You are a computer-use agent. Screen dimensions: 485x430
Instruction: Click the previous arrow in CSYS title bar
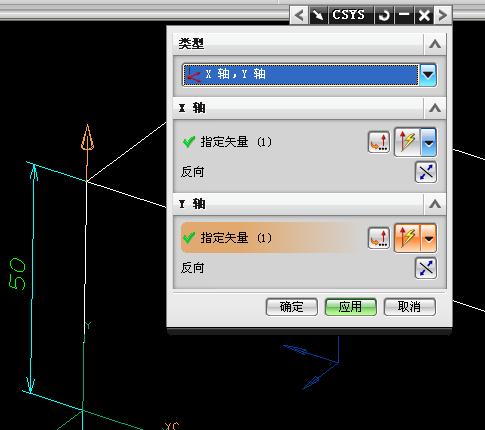pos(299,15)
